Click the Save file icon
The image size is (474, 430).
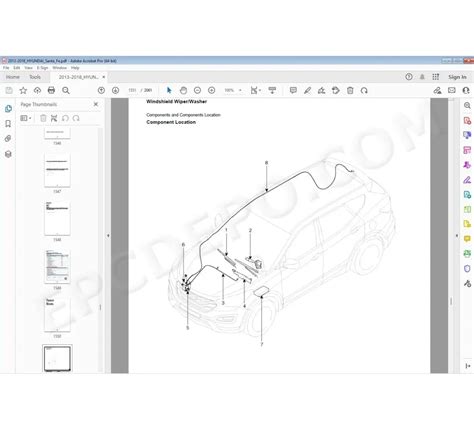(x=9, y=90)
